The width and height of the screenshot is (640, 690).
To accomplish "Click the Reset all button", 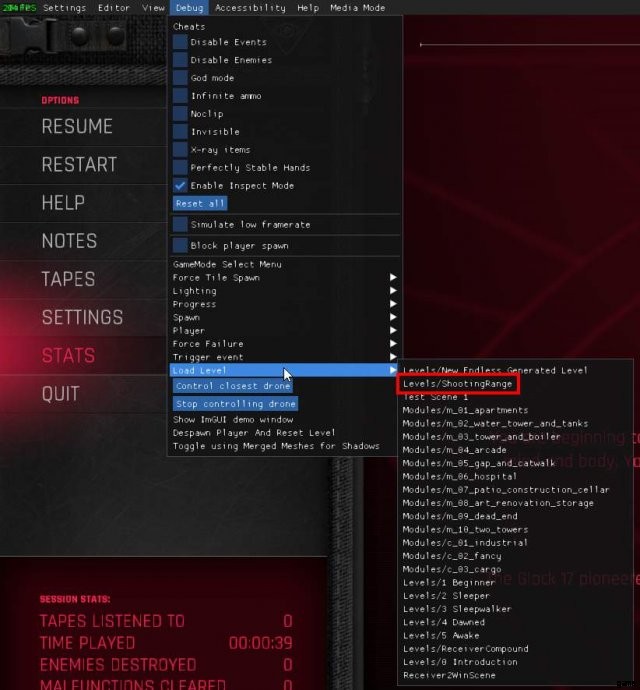I will click(200, 204).
